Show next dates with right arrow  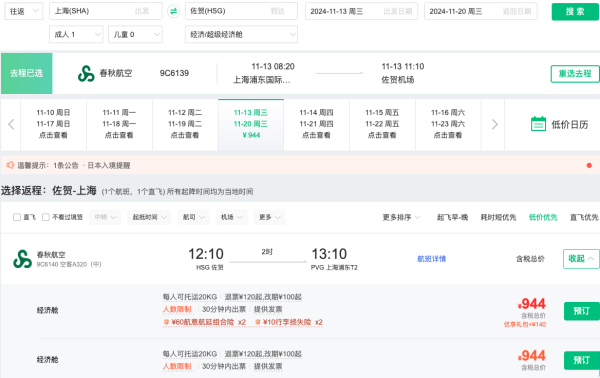[x=494, y=124]
